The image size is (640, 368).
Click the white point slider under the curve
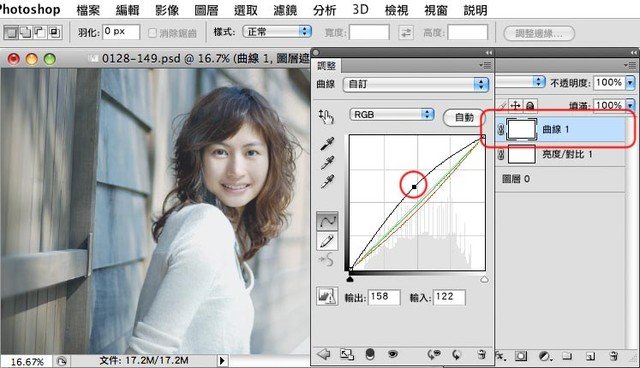pos(484,279)
